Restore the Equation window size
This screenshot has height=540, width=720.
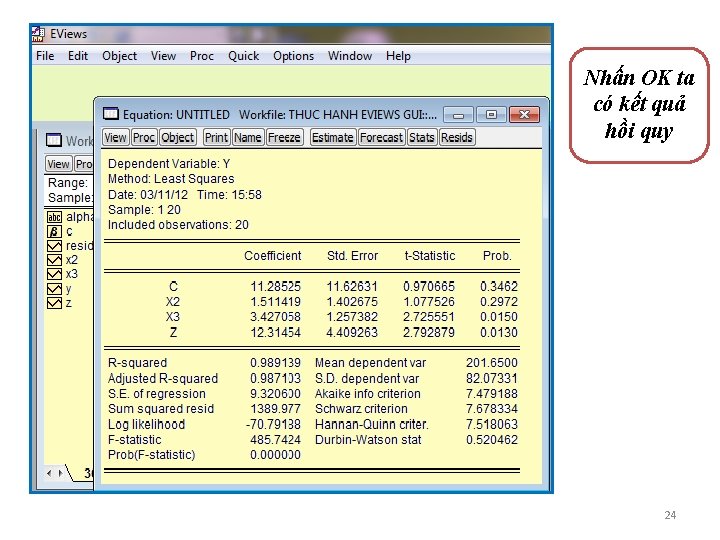click(491, 115)
